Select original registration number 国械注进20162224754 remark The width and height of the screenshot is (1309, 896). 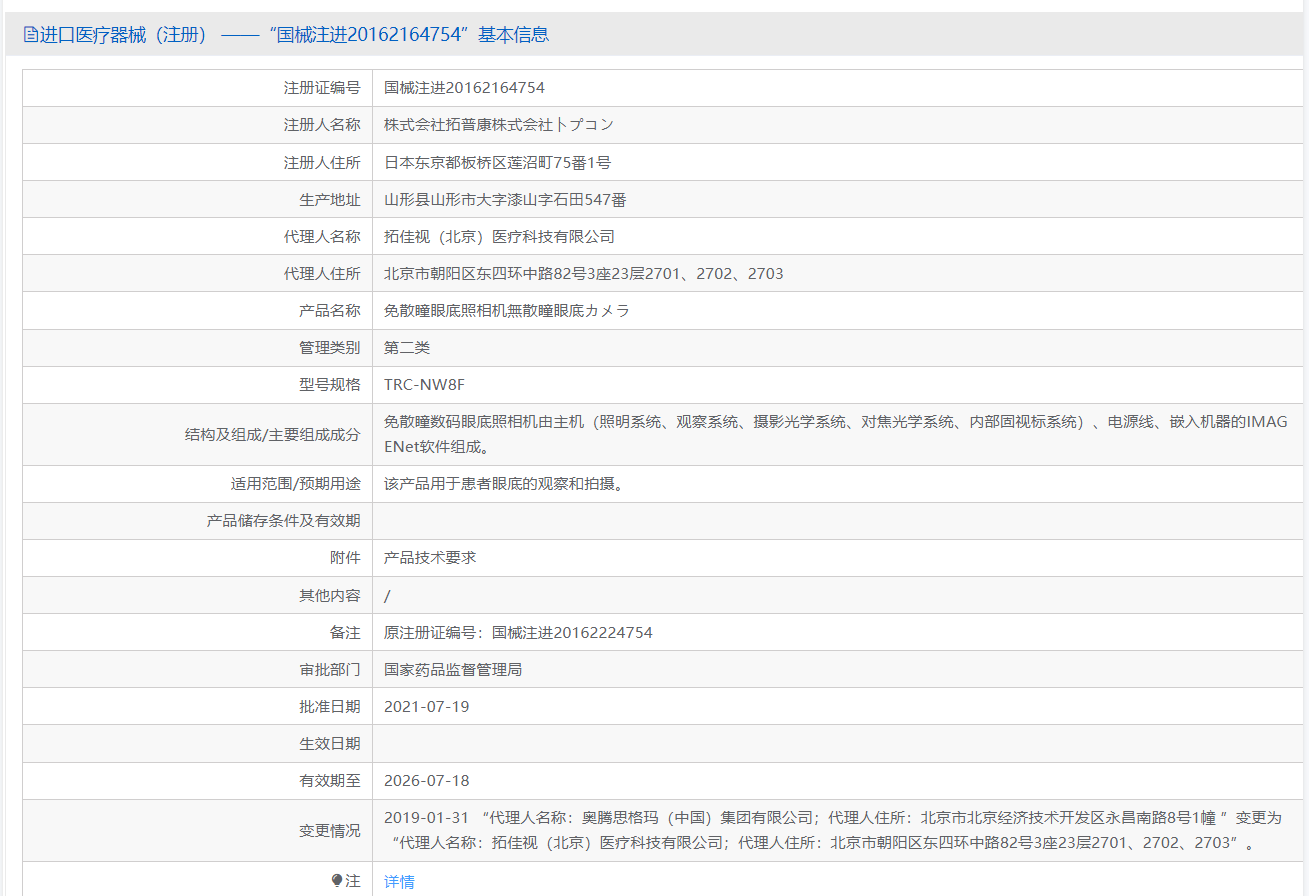point(518,633)
